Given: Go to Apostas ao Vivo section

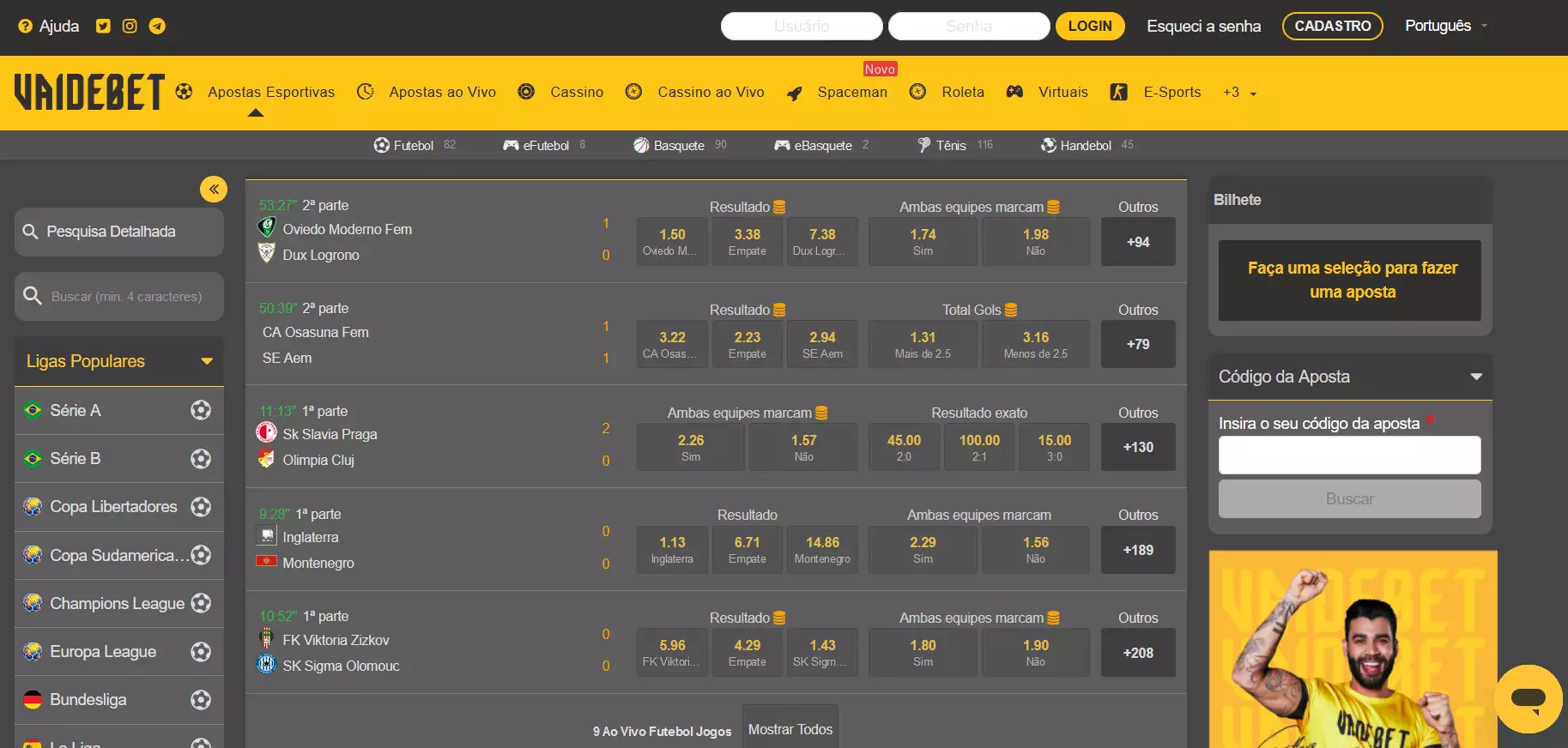Looking at the screenshot, I should tap(442, 92).
